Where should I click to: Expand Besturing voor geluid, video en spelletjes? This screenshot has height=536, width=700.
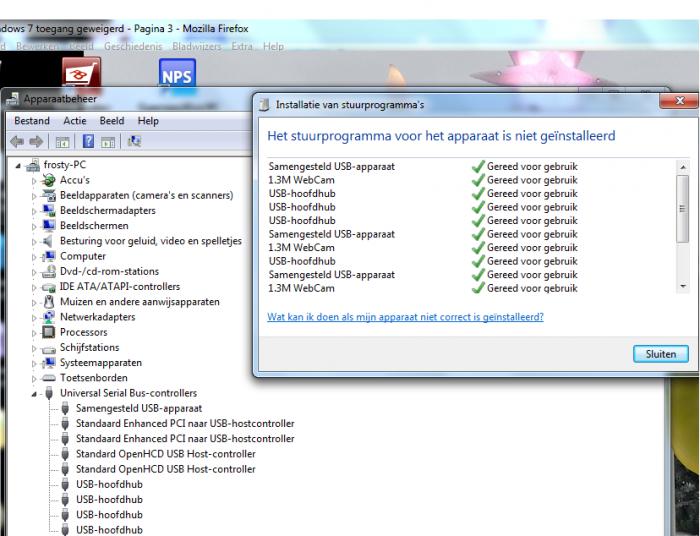point(34,242)
